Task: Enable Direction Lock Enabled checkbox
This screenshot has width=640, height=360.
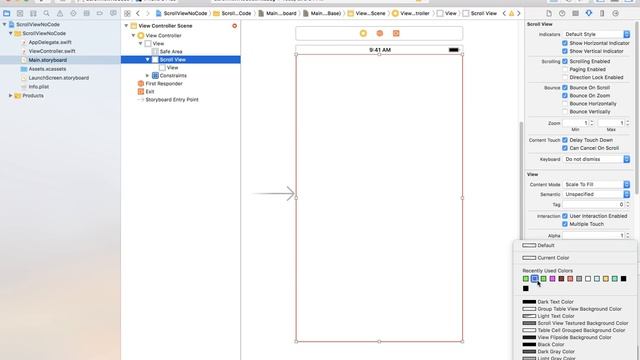Action: (x=565, y=77)
